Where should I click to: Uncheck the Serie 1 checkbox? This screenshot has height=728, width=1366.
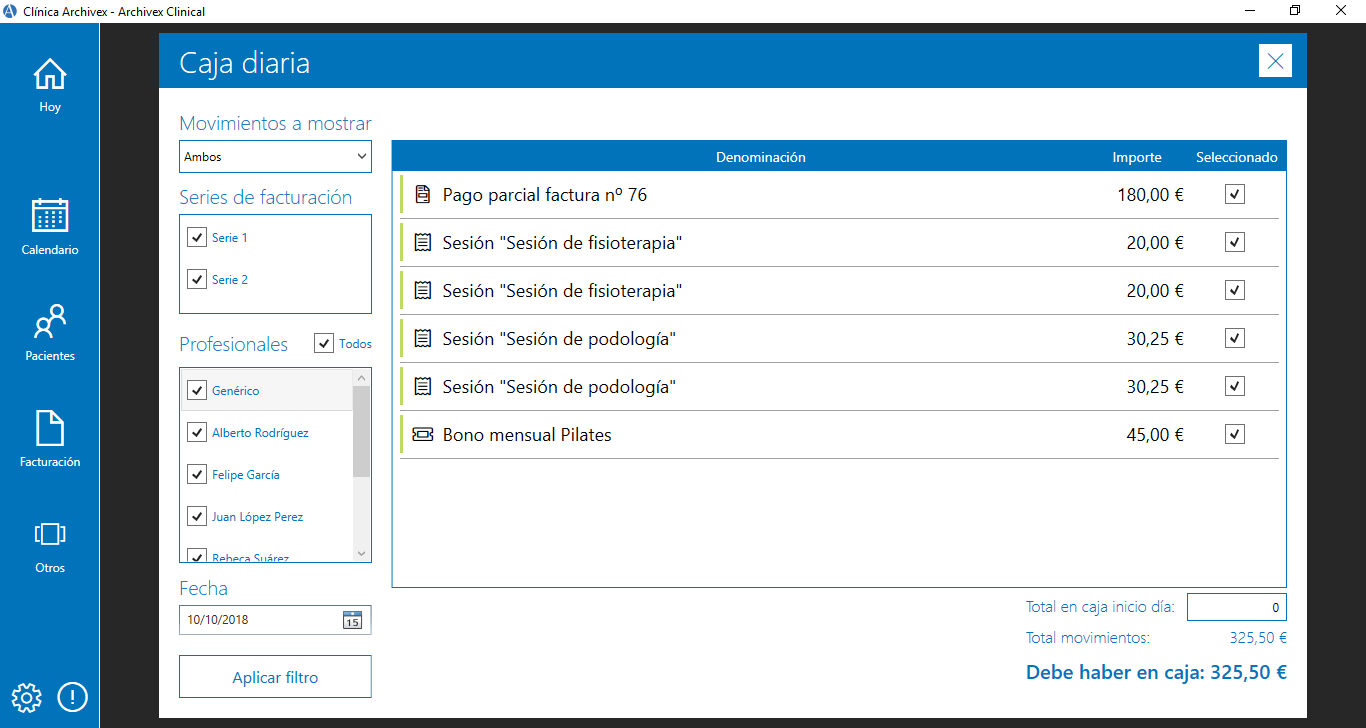pyautogui.click(x=196, y=238)
